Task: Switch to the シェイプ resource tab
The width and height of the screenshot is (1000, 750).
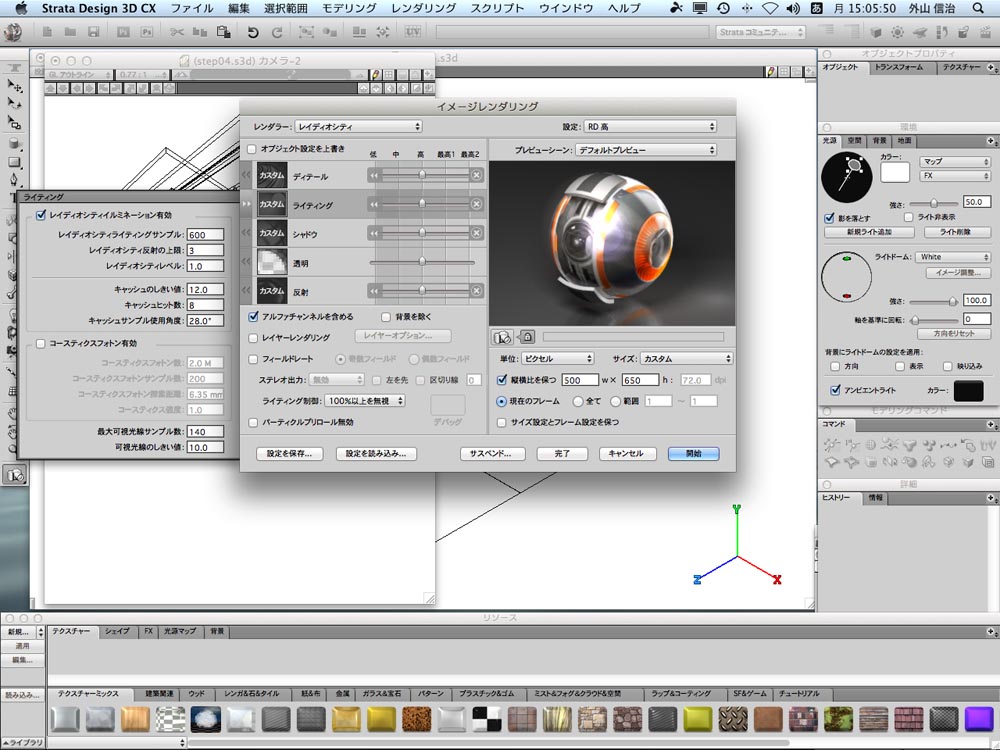Action: (x=117, y=631)
